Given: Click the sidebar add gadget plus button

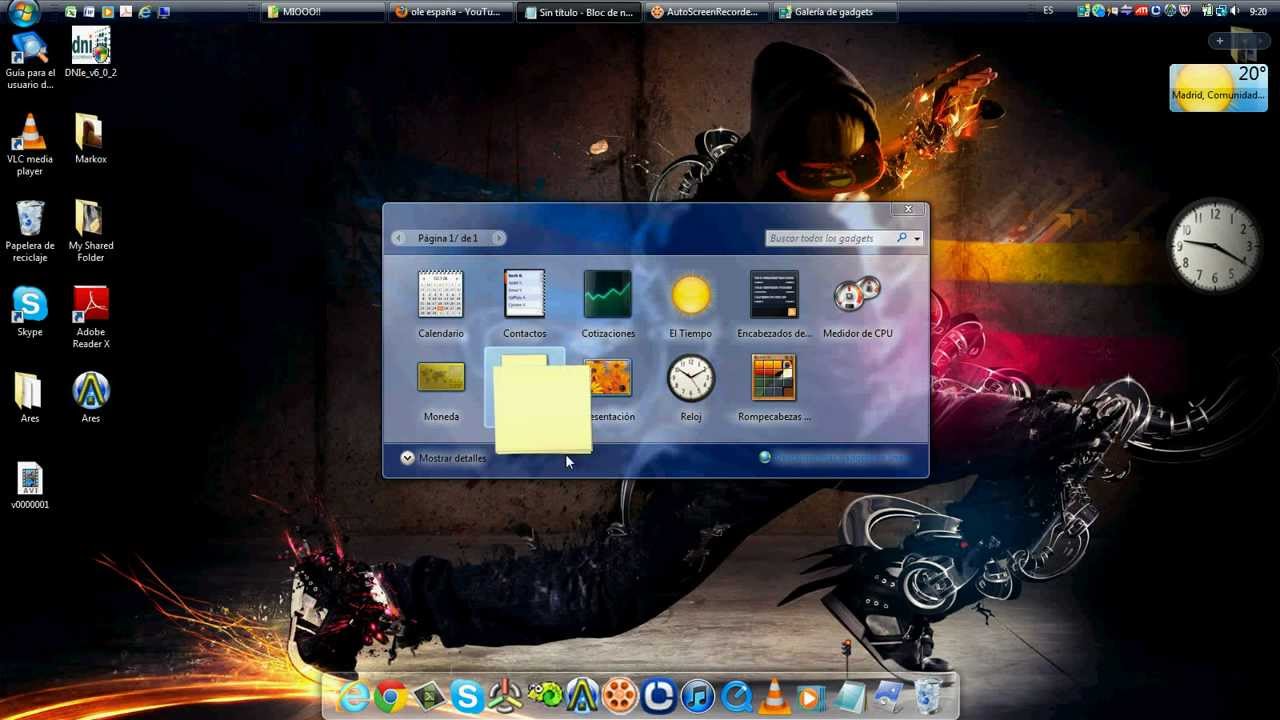Looking at the screenshot, I should [x=1220, y=41].
